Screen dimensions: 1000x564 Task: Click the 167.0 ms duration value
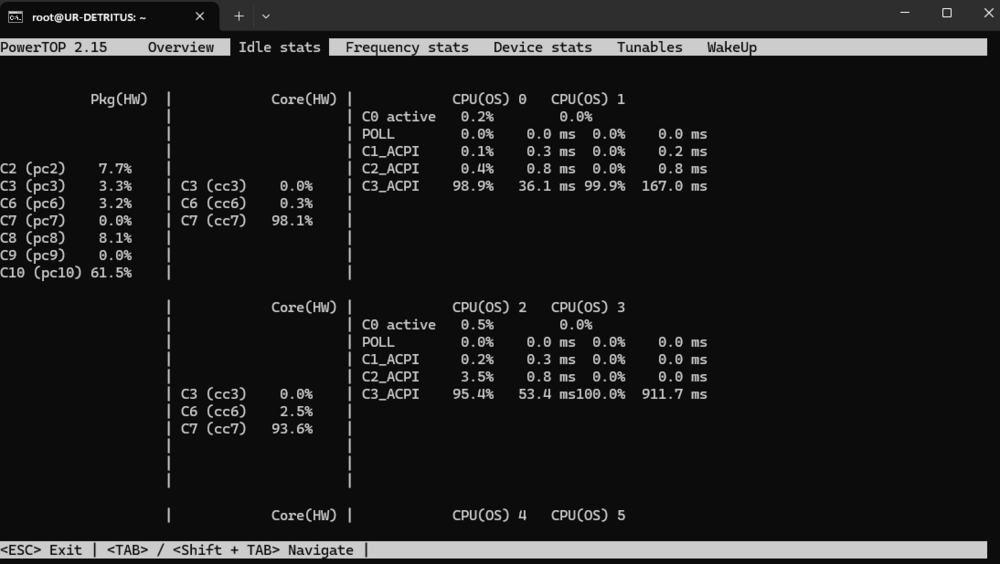[674, 186]
